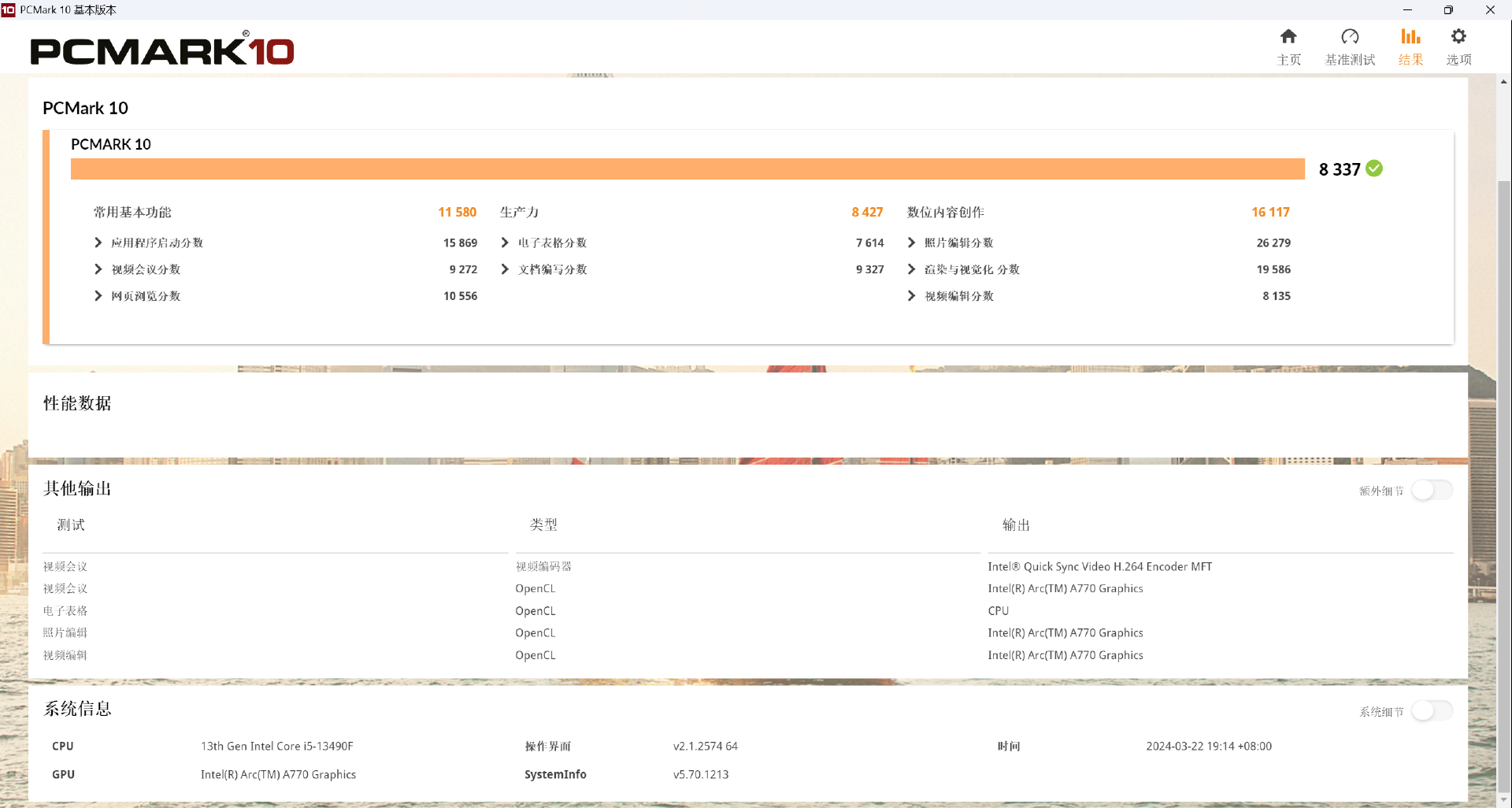This screenshot has height=808, width=1512.
Task: Expand the 网页浏览分数 row
Action: [98, 296]
